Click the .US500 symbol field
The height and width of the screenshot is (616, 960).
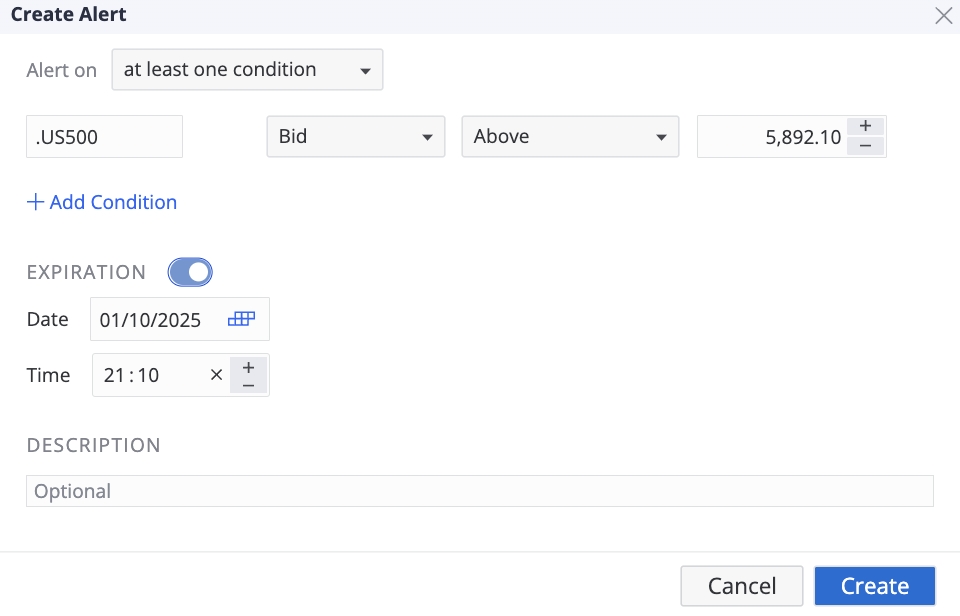[x=104, y=137]
